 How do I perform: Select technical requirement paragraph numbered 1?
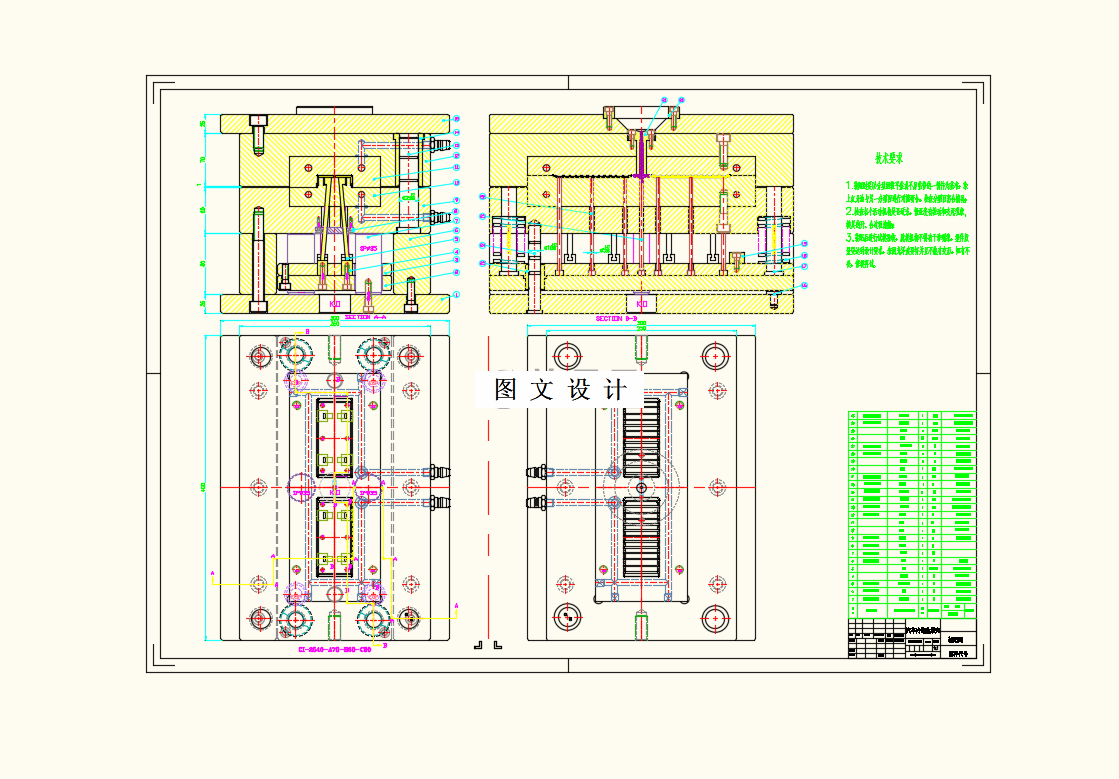907,193
